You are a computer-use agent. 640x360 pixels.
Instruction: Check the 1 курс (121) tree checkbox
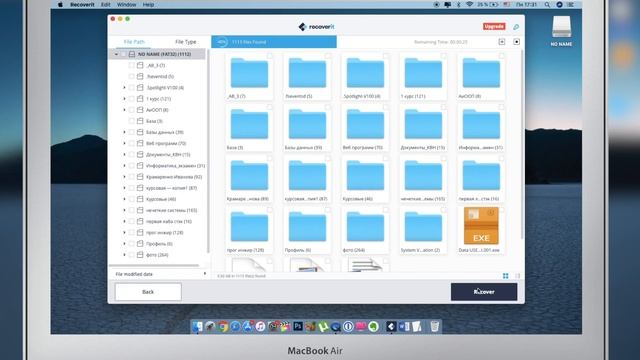[131, 99]
